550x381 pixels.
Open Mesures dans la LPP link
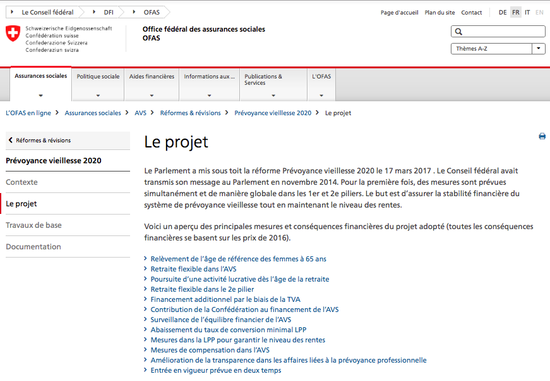click(x=238, y=340)
